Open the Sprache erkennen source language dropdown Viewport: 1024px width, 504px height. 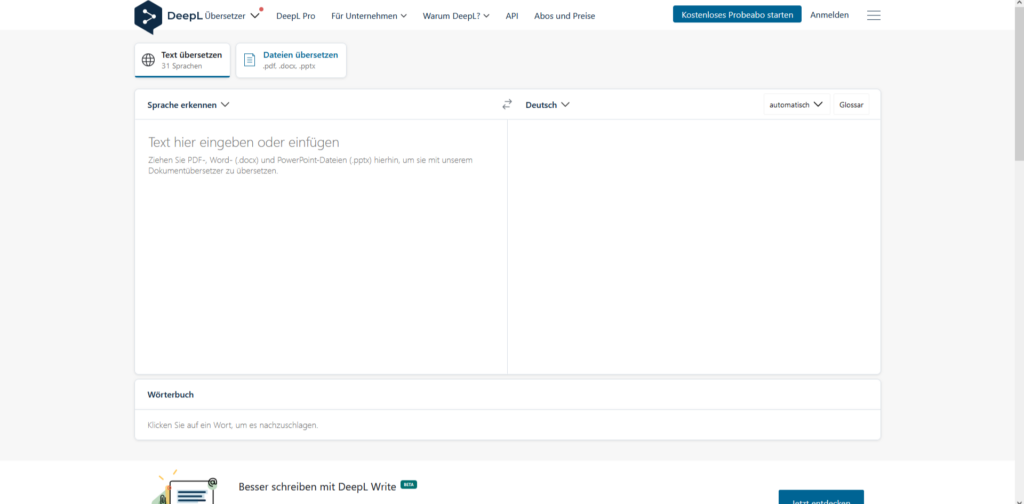[x=188, y=104]
